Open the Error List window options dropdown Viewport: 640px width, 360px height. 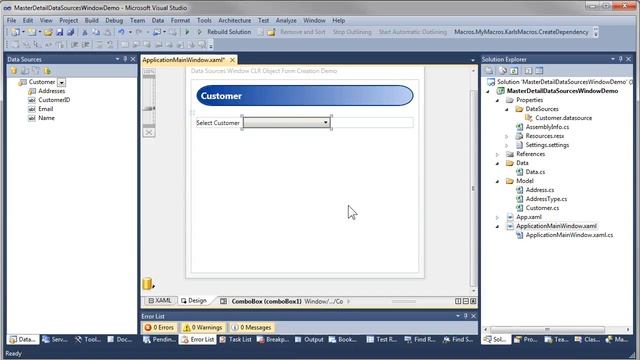[x=458, y=316]
